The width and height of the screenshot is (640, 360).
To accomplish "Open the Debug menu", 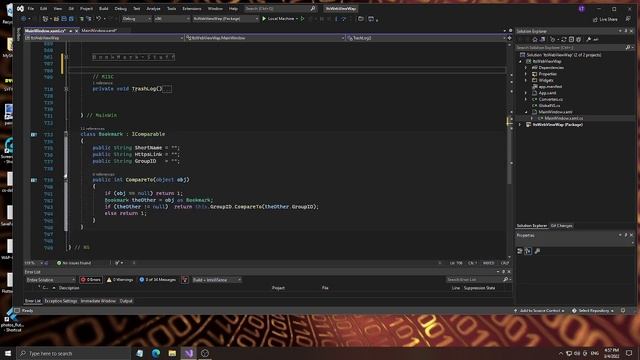I will [x=120, y=9].
